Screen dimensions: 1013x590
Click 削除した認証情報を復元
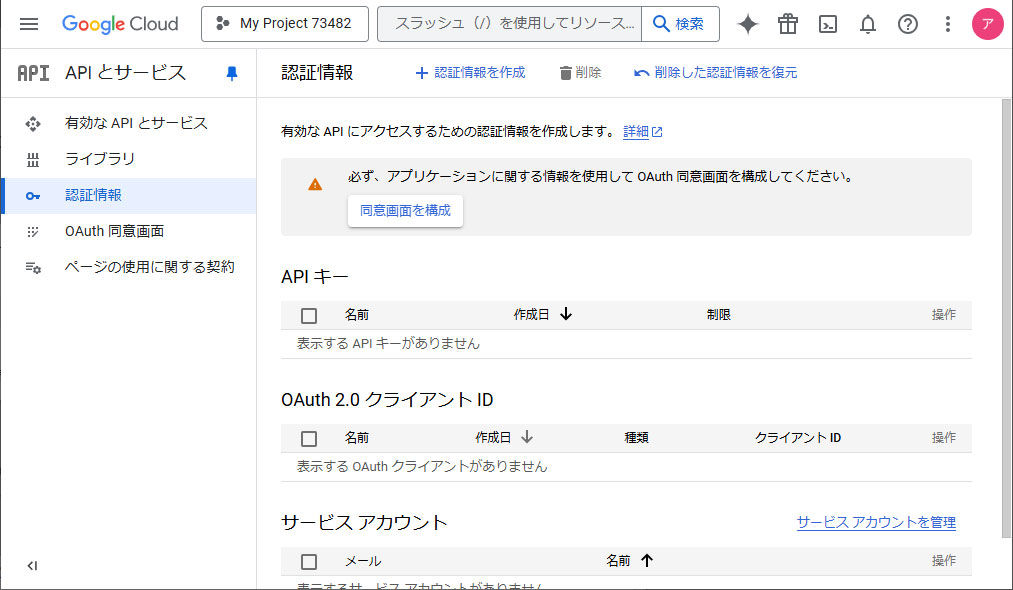coord(716,72)
